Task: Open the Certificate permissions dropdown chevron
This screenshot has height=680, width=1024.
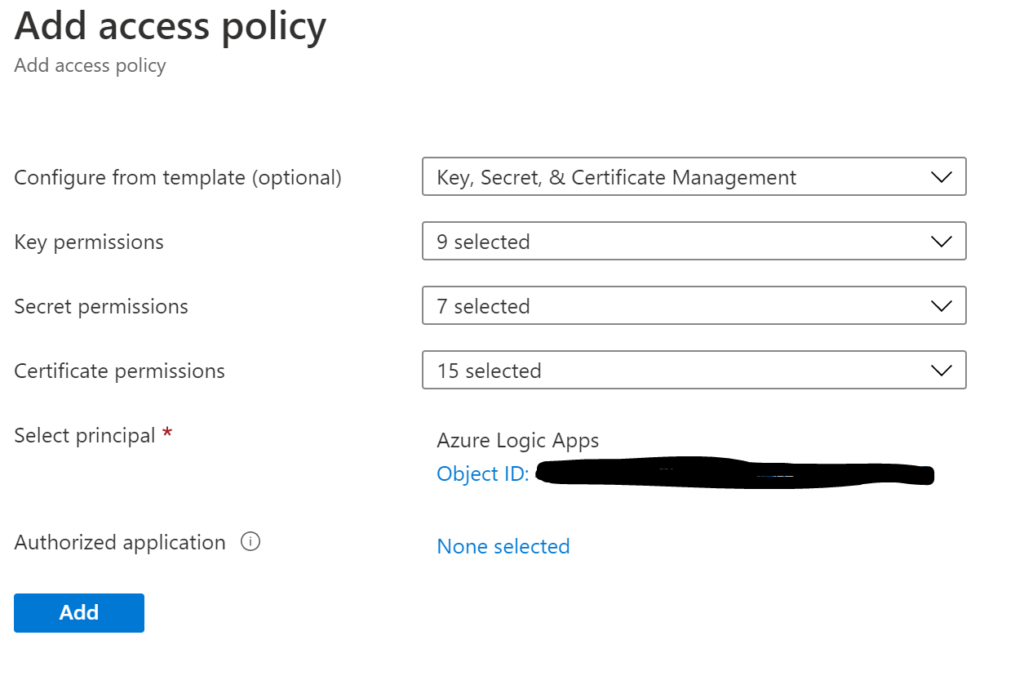Action: tap(940, 371)
